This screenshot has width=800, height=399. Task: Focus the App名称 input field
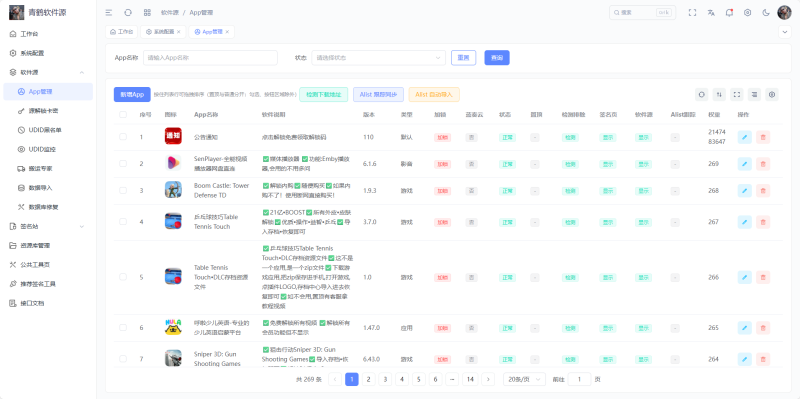click(210, 58)
